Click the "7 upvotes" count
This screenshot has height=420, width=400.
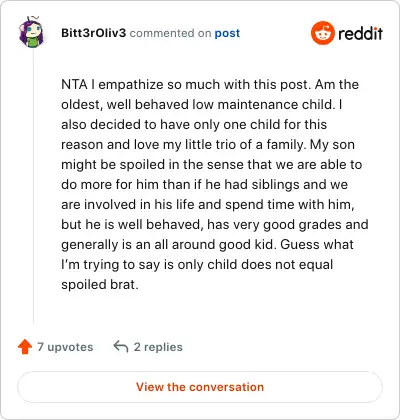pos(65,347)
